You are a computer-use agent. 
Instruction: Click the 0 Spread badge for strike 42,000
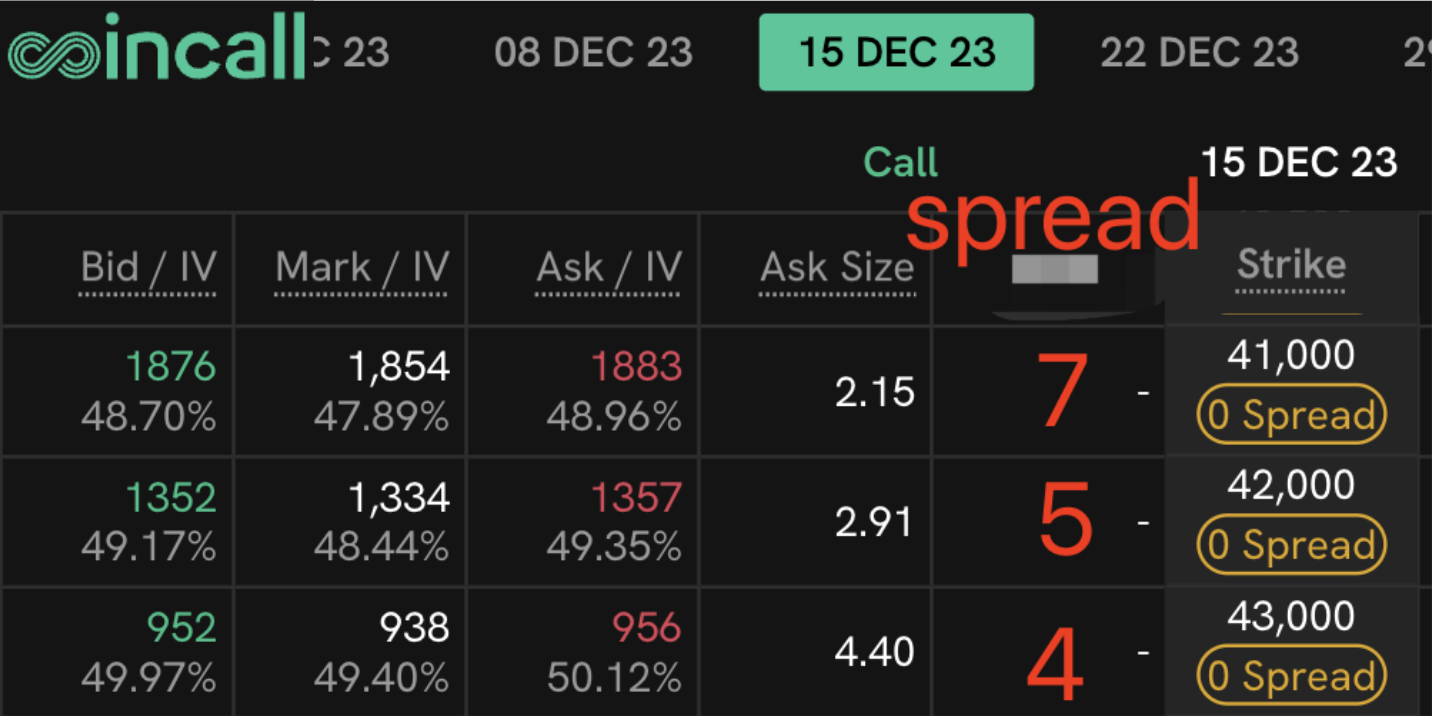(x=1290, y=544)
